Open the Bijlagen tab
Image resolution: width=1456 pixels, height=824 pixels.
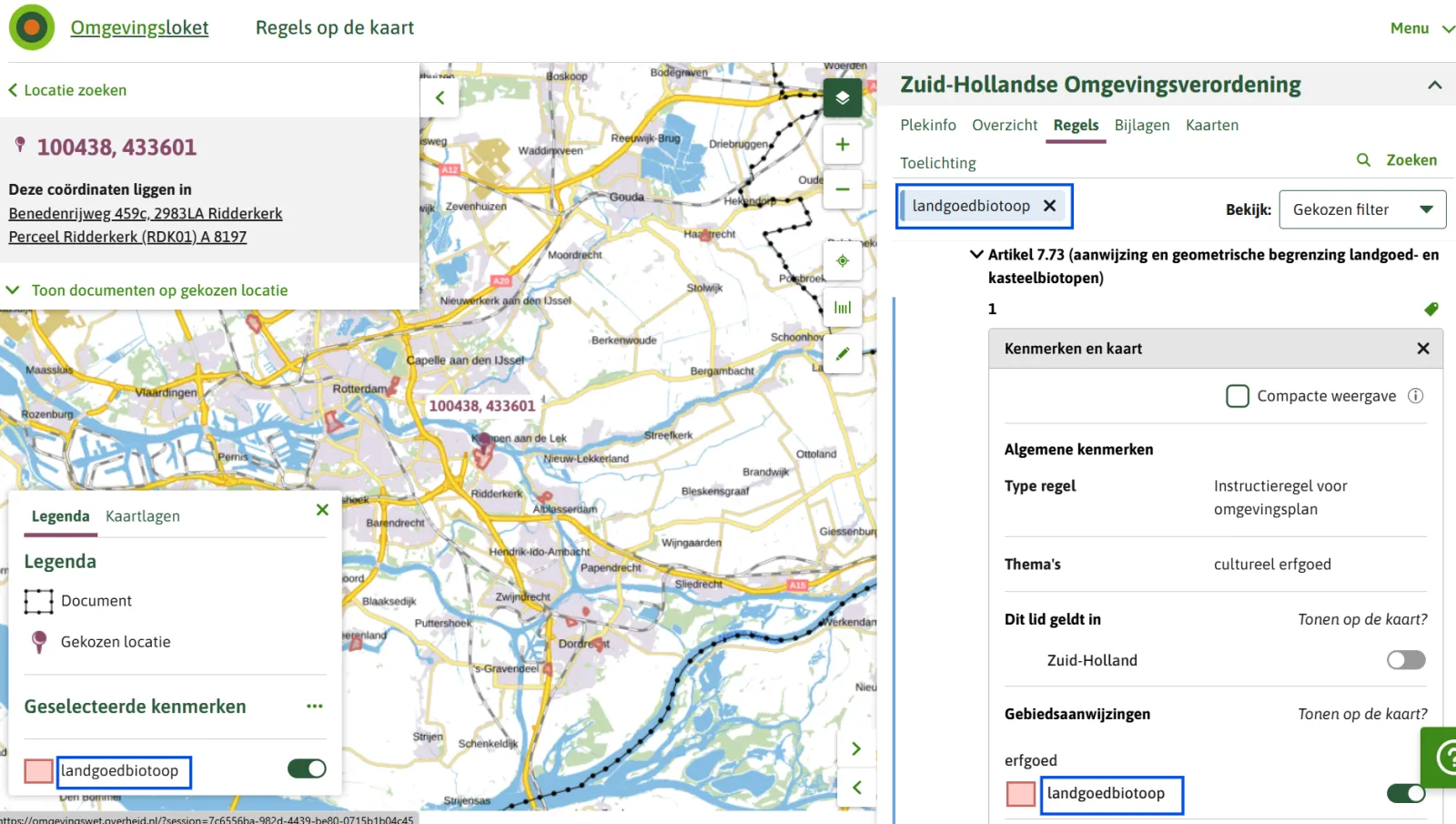tap(1142, 126)
